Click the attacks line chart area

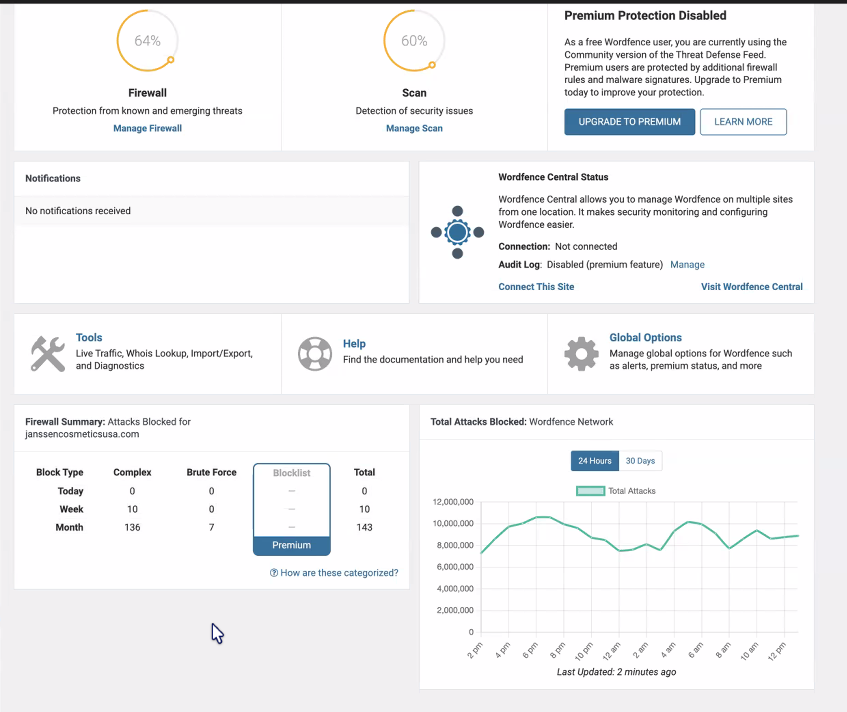coord(640,567)
